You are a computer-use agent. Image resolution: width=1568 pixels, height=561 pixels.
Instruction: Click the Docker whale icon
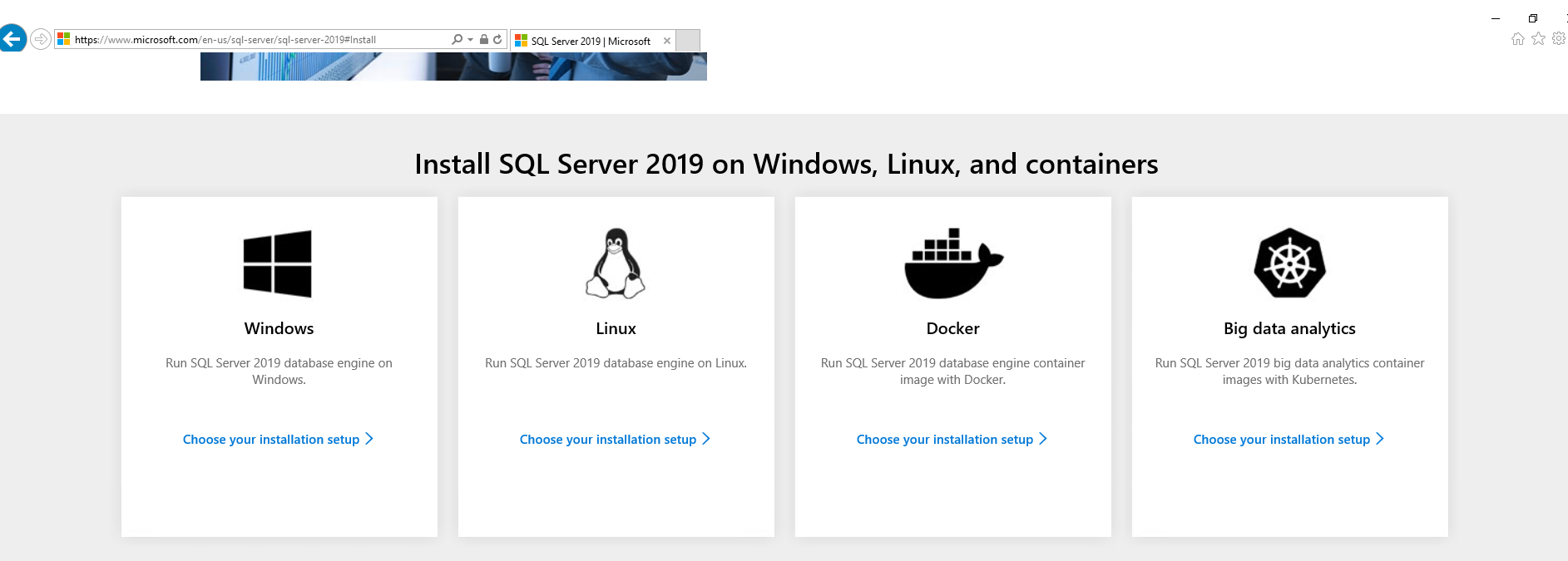pos(954,263)
